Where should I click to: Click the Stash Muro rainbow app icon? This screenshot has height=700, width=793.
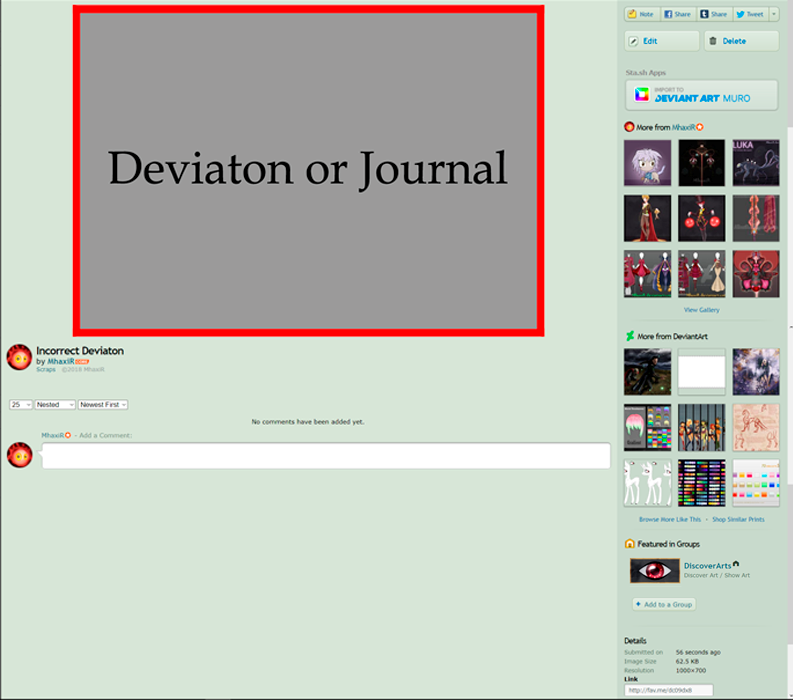642,95
